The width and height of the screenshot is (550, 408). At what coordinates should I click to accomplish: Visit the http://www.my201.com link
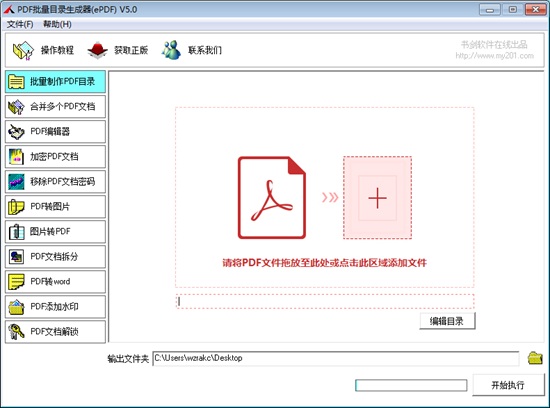click(495, 55)
